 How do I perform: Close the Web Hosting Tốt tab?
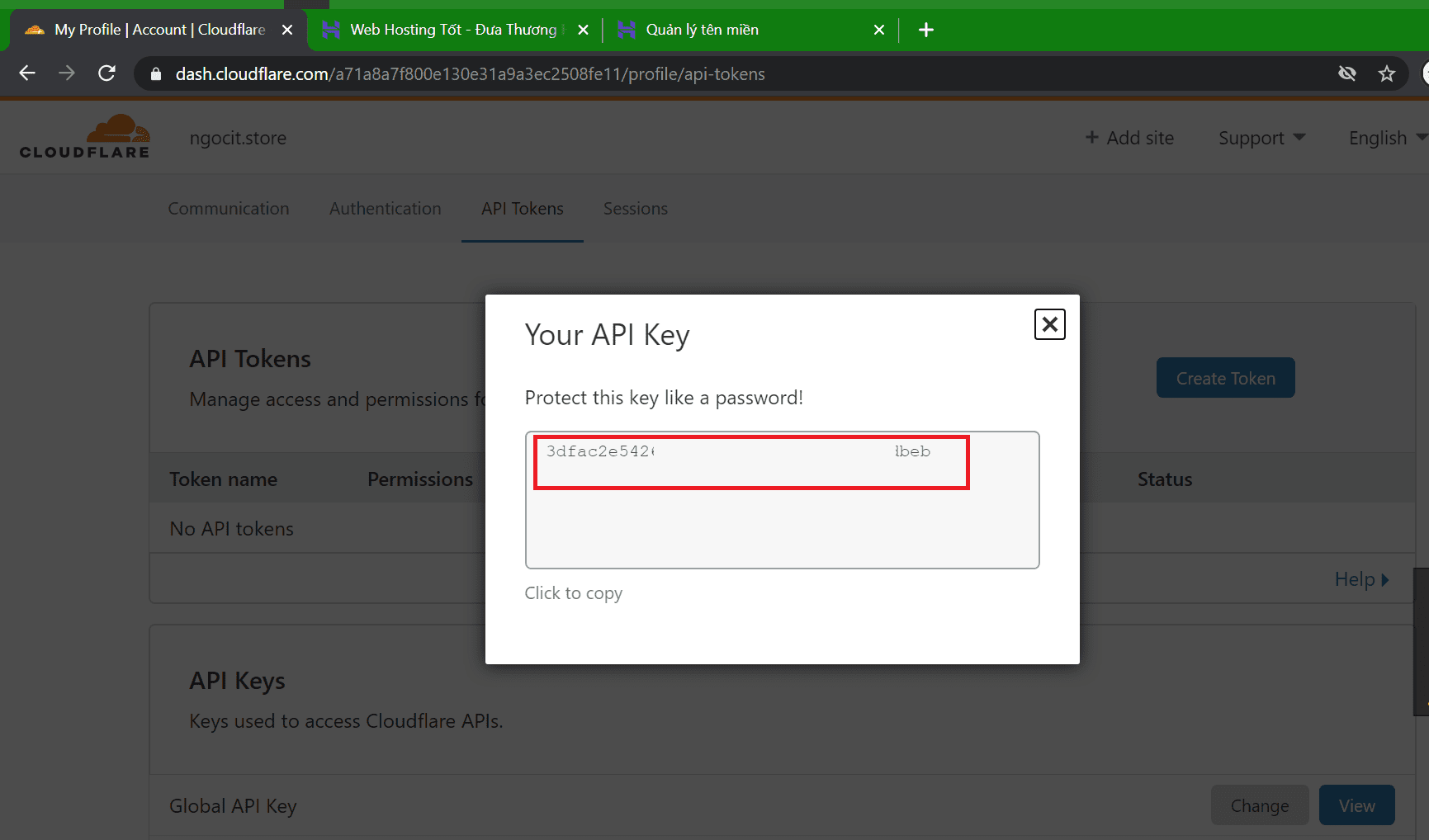pyautogui.click(x=583, y=30)
